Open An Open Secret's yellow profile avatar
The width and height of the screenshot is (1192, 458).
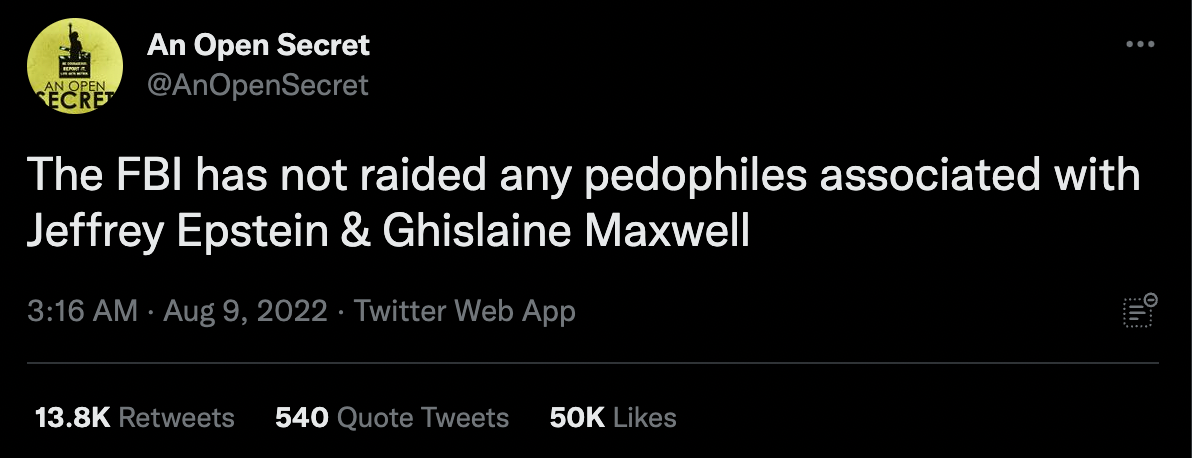click(74, 65)
